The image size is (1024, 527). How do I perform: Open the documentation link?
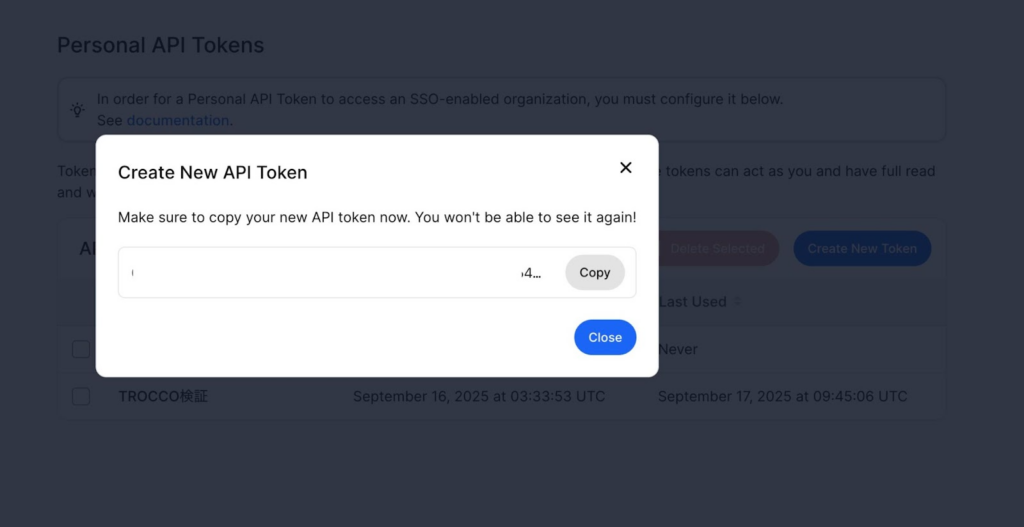coord(178,120)
